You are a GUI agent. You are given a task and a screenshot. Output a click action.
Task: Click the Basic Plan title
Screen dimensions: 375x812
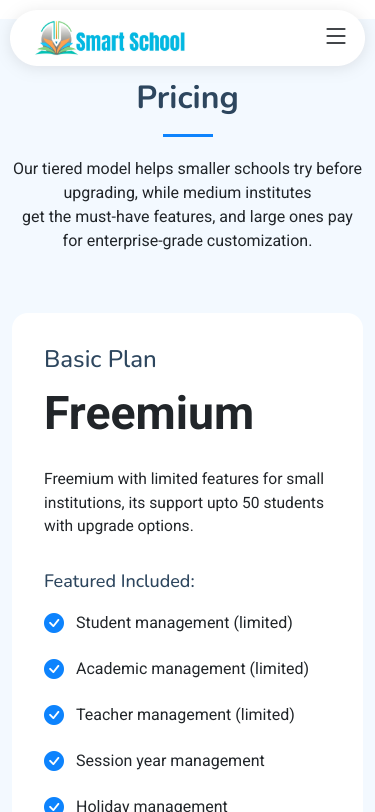point(100,359)
